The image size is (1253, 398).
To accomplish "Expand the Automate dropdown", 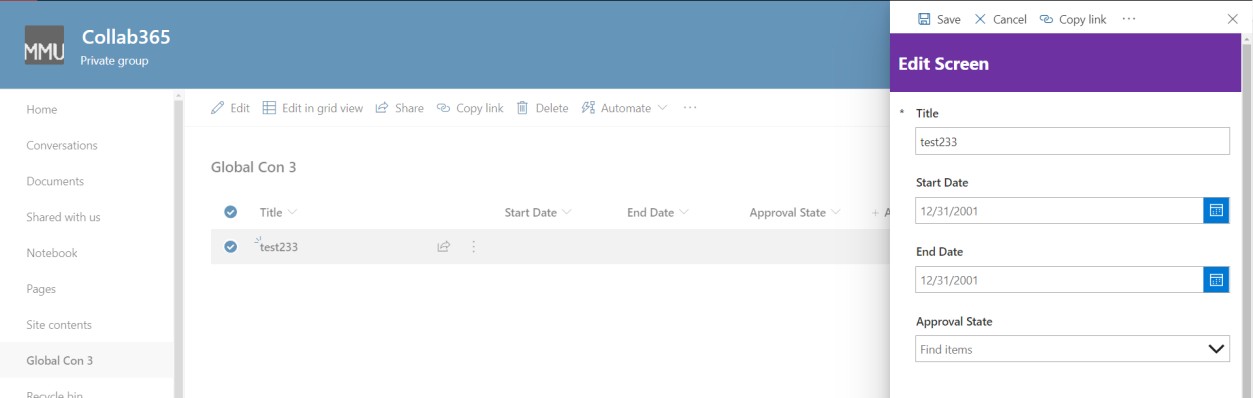I will [625, 108].
